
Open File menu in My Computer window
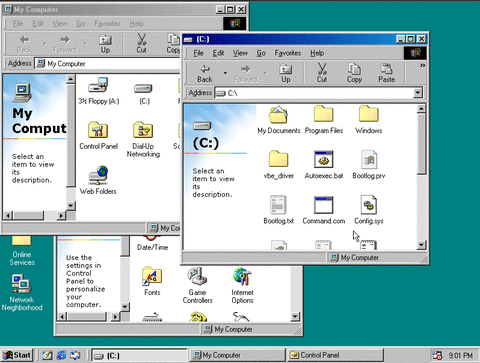[18, 24]
